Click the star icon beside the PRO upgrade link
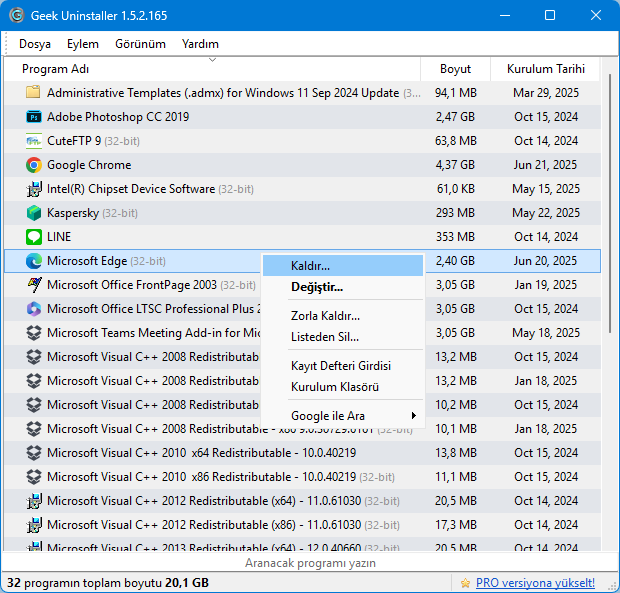 point(465,583)
